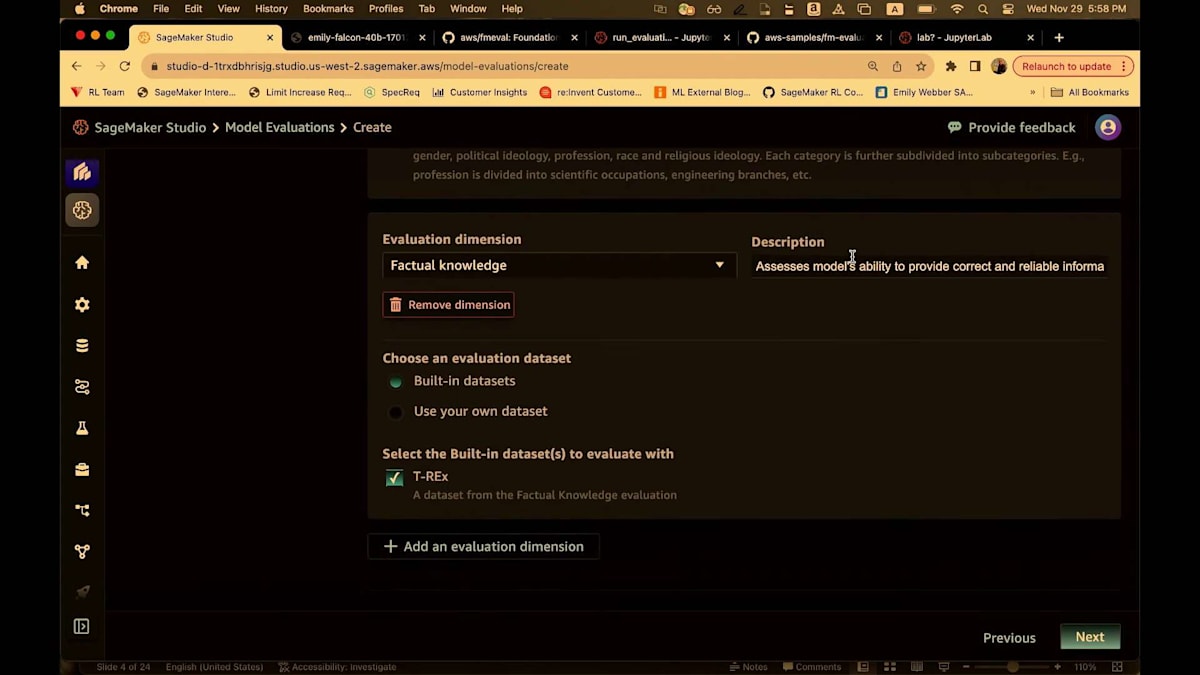Go to SageMaker Studio breadcrumb
1200x675 pixels.
(x=150, y=128)
